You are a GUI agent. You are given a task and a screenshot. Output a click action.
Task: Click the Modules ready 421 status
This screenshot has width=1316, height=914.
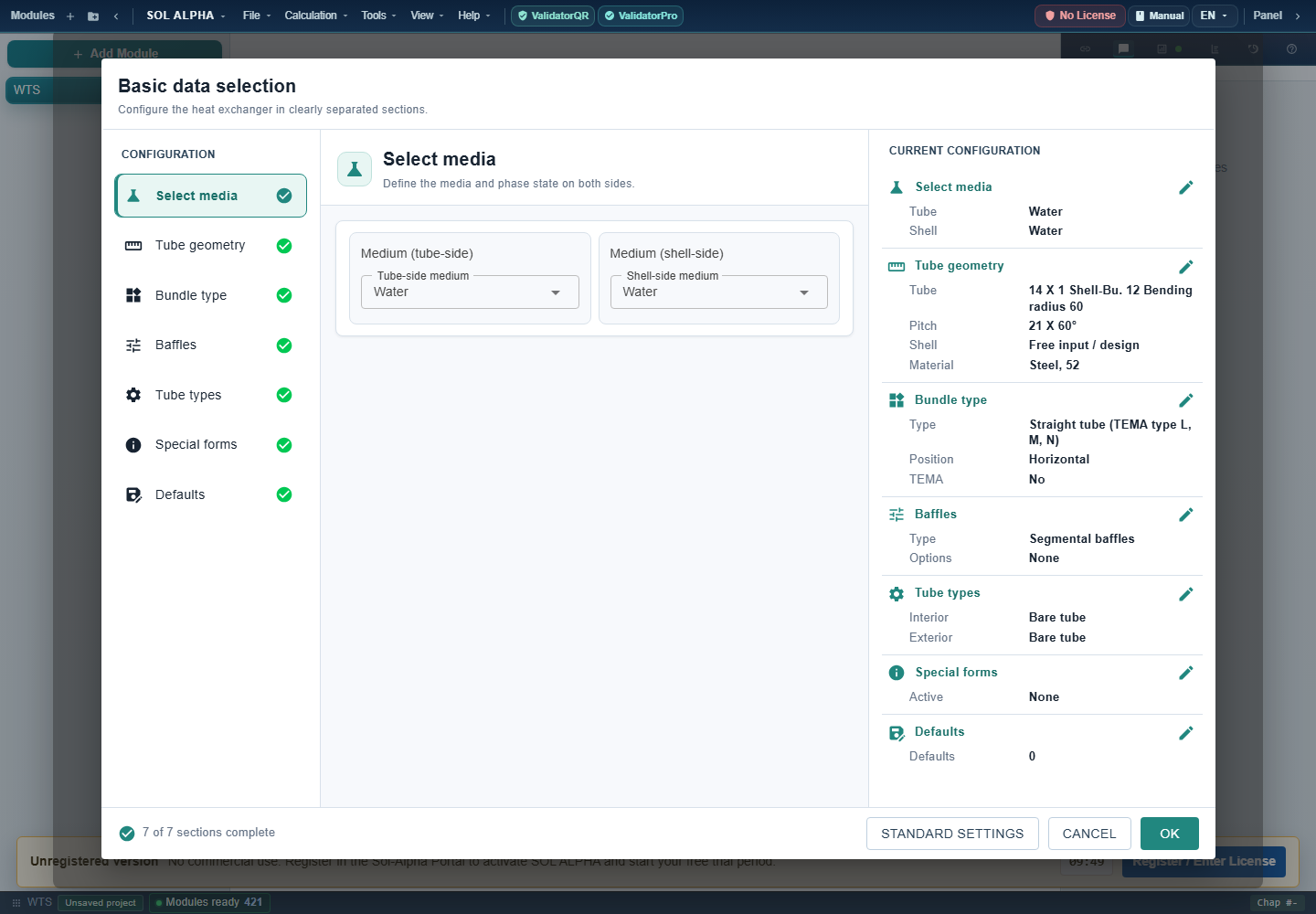[209, 903]
